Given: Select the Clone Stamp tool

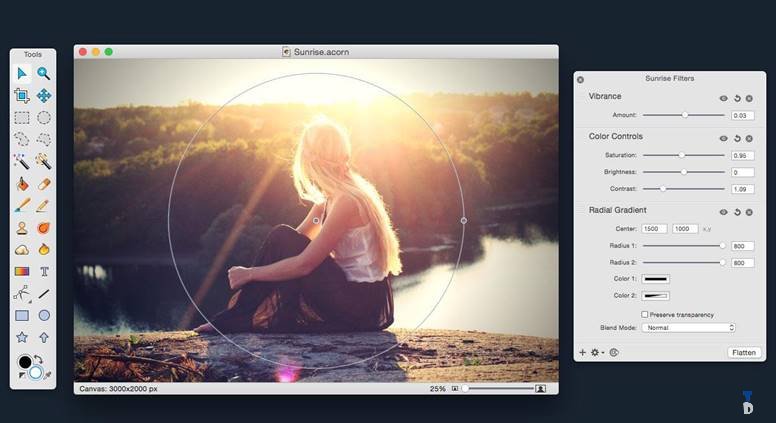Looking at the screenshot, I should [22, 228].
